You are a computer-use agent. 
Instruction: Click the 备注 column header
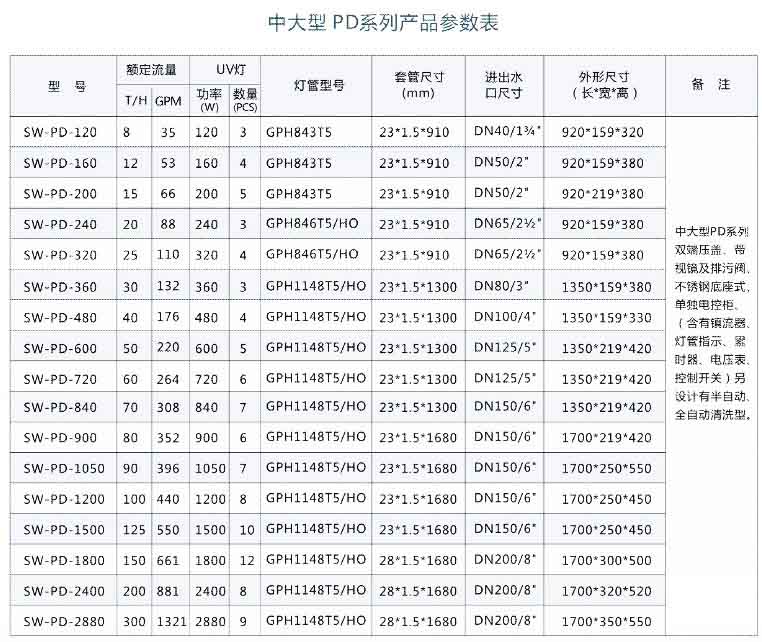pos(710,85)
